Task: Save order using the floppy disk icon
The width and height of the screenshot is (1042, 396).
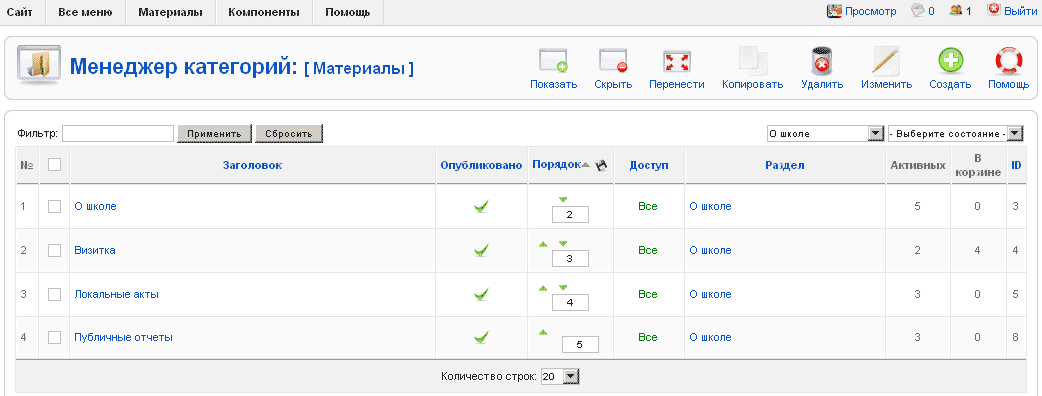Action: click(601, 165)
